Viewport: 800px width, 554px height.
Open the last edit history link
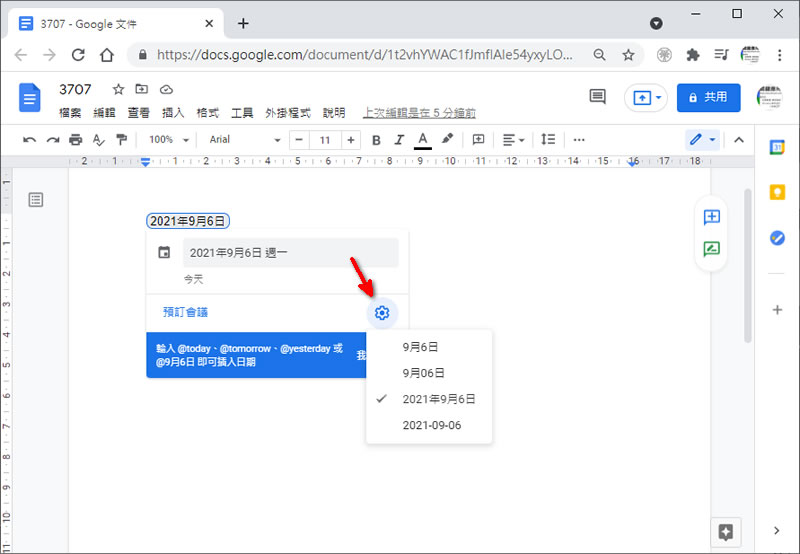tap(419, 113)
